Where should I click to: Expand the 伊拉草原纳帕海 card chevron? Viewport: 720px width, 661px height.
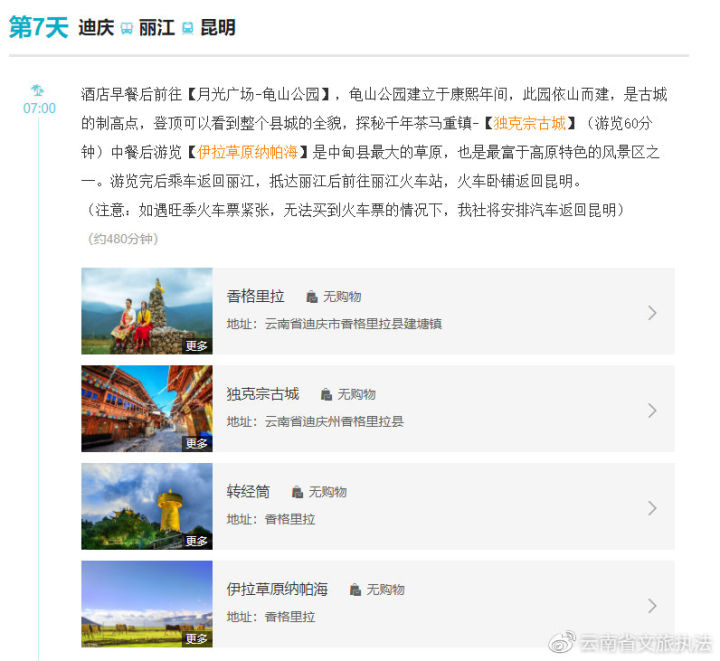pyautogui.click(x=652, y=606)
